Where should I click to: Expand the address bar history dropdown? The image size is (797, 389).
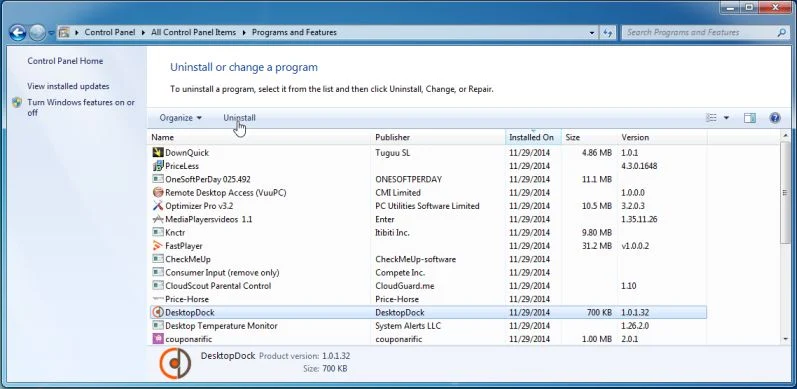(x=592, y=33)
